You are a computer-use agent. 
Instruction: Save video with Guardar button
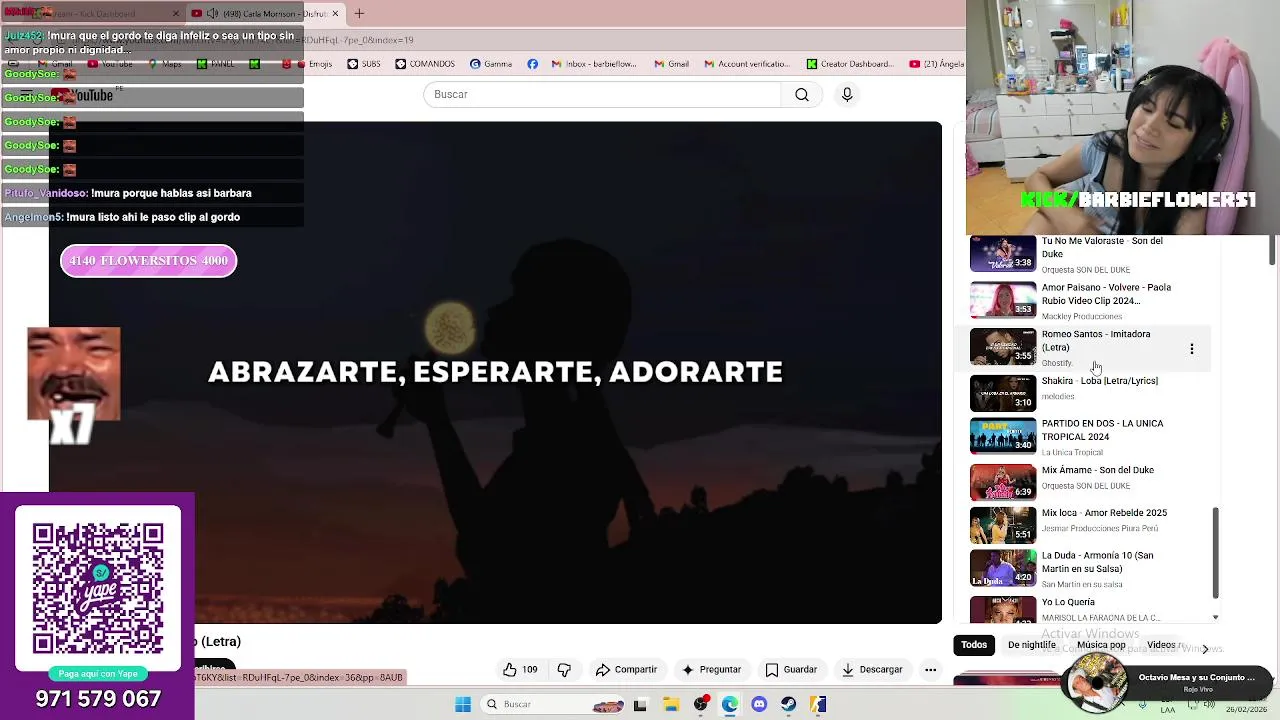point(791,669)
